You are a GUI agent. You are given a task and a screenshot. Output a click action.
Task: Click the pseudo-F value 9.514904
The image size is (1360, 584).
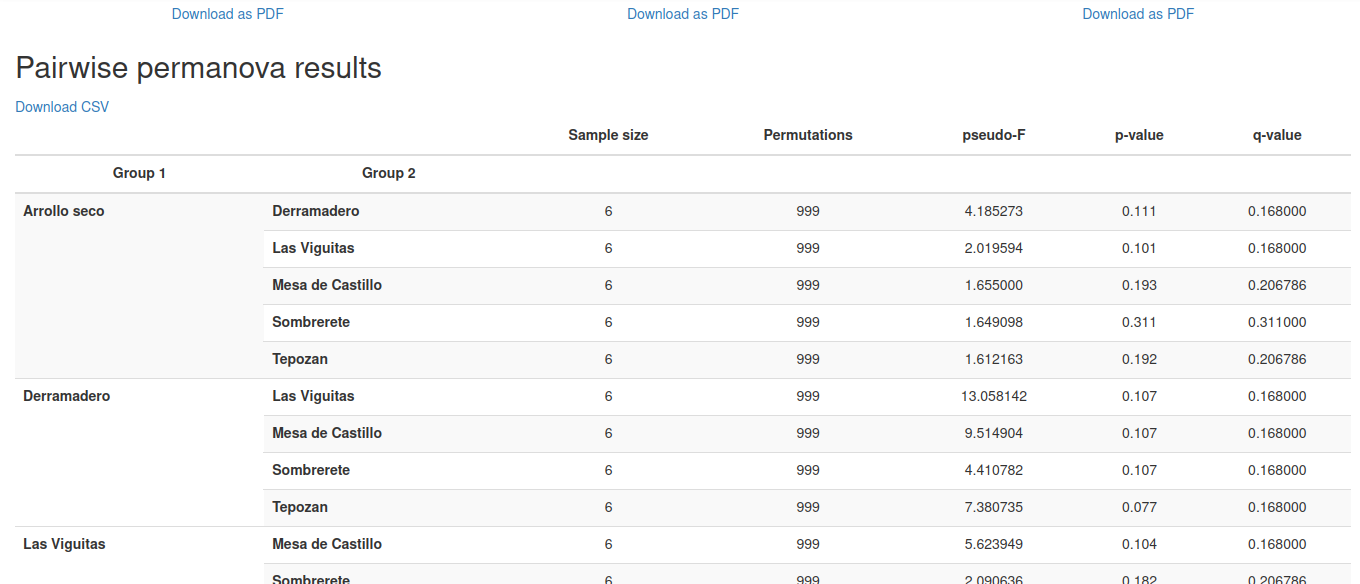[993, 433]
